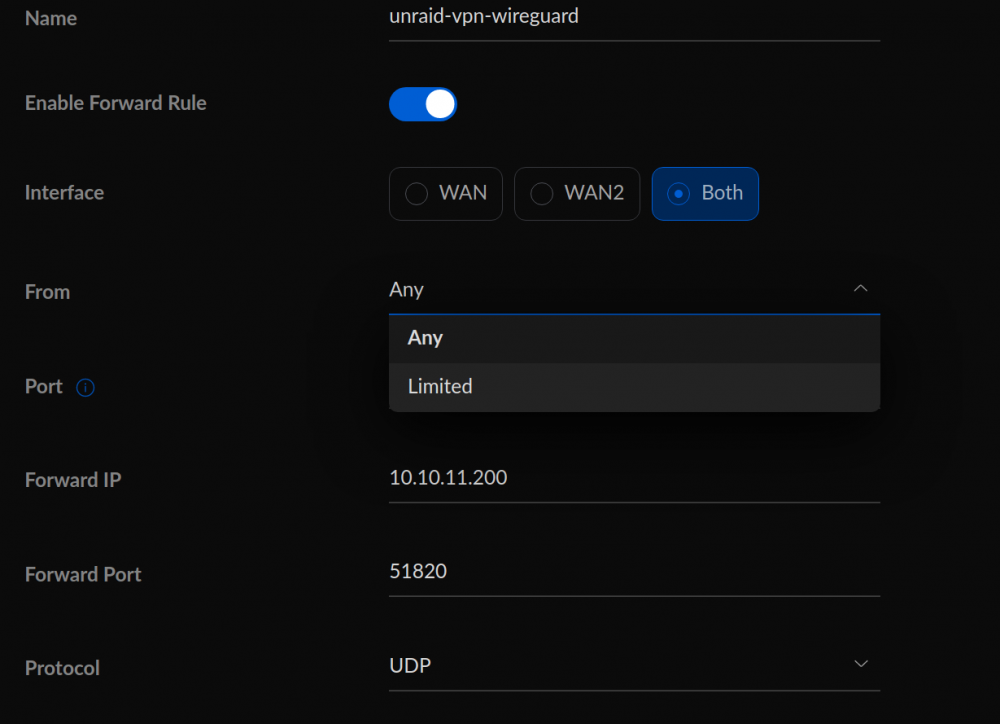
Task: Choose Limited from the From list
Action: (635, 387)
